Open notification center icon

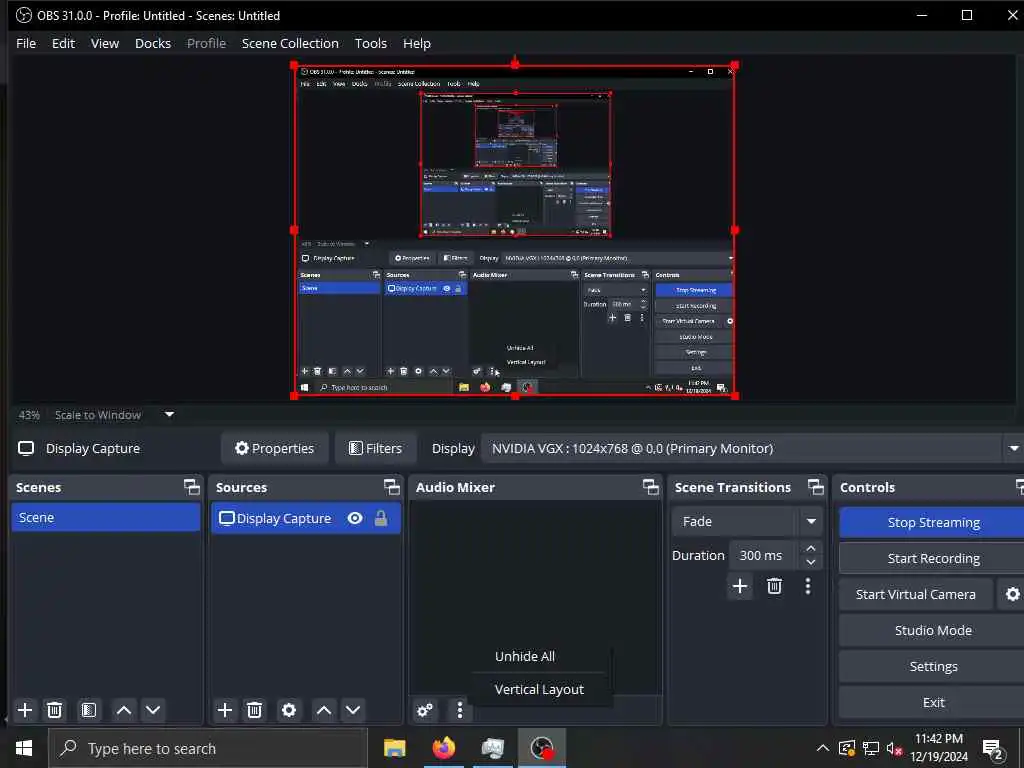pyautogui.click(x=993, y=750)
